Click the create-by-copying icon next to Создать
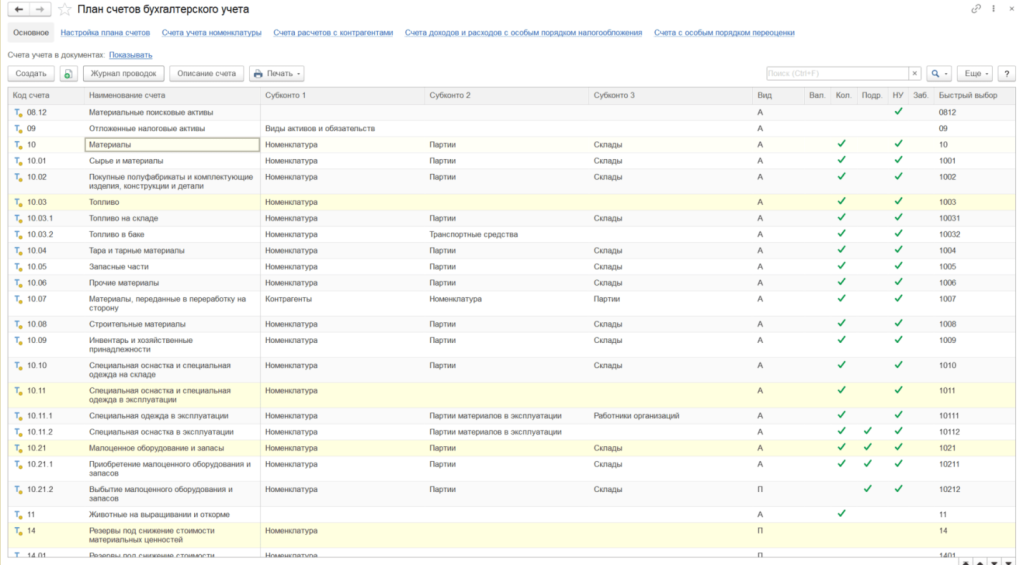Screen dimensions: 1023x565 (68, 74)
